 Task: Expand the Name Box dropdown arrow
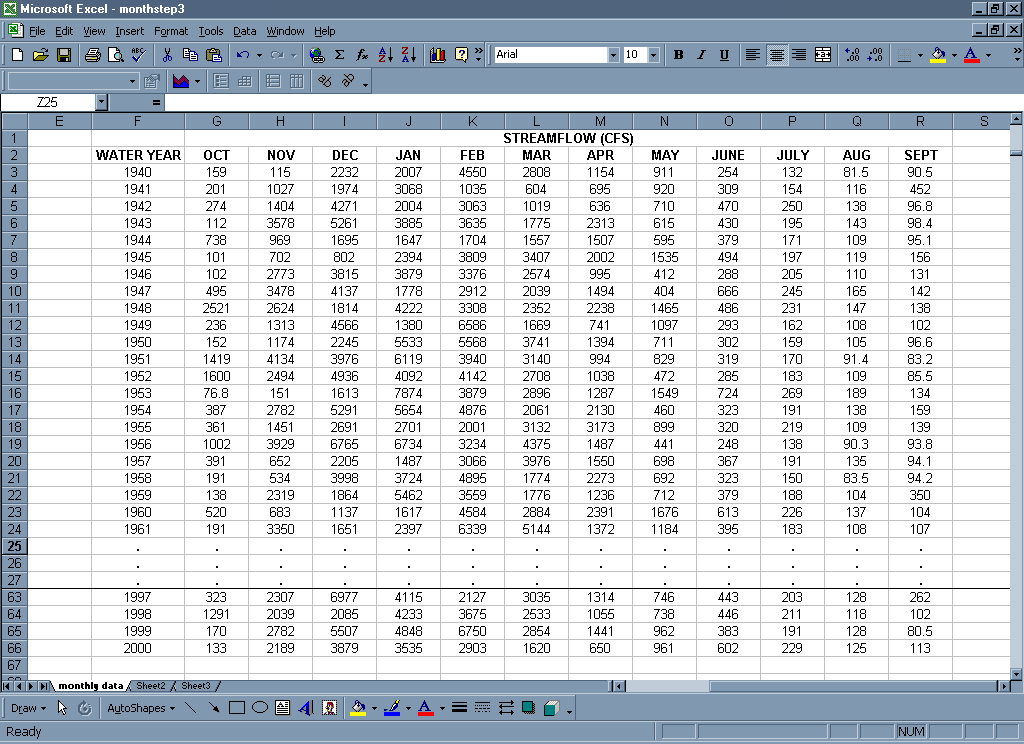click(101, 102)
